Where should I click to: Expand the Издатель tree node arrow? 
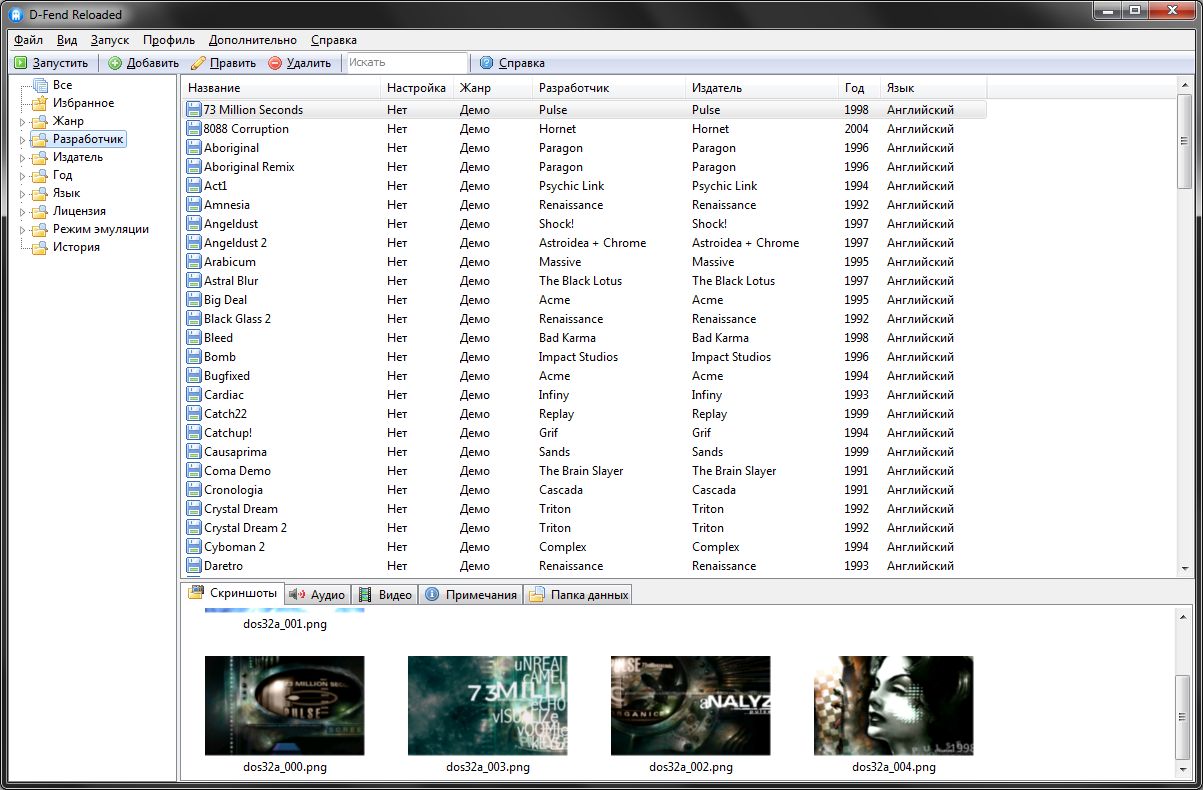22,158
